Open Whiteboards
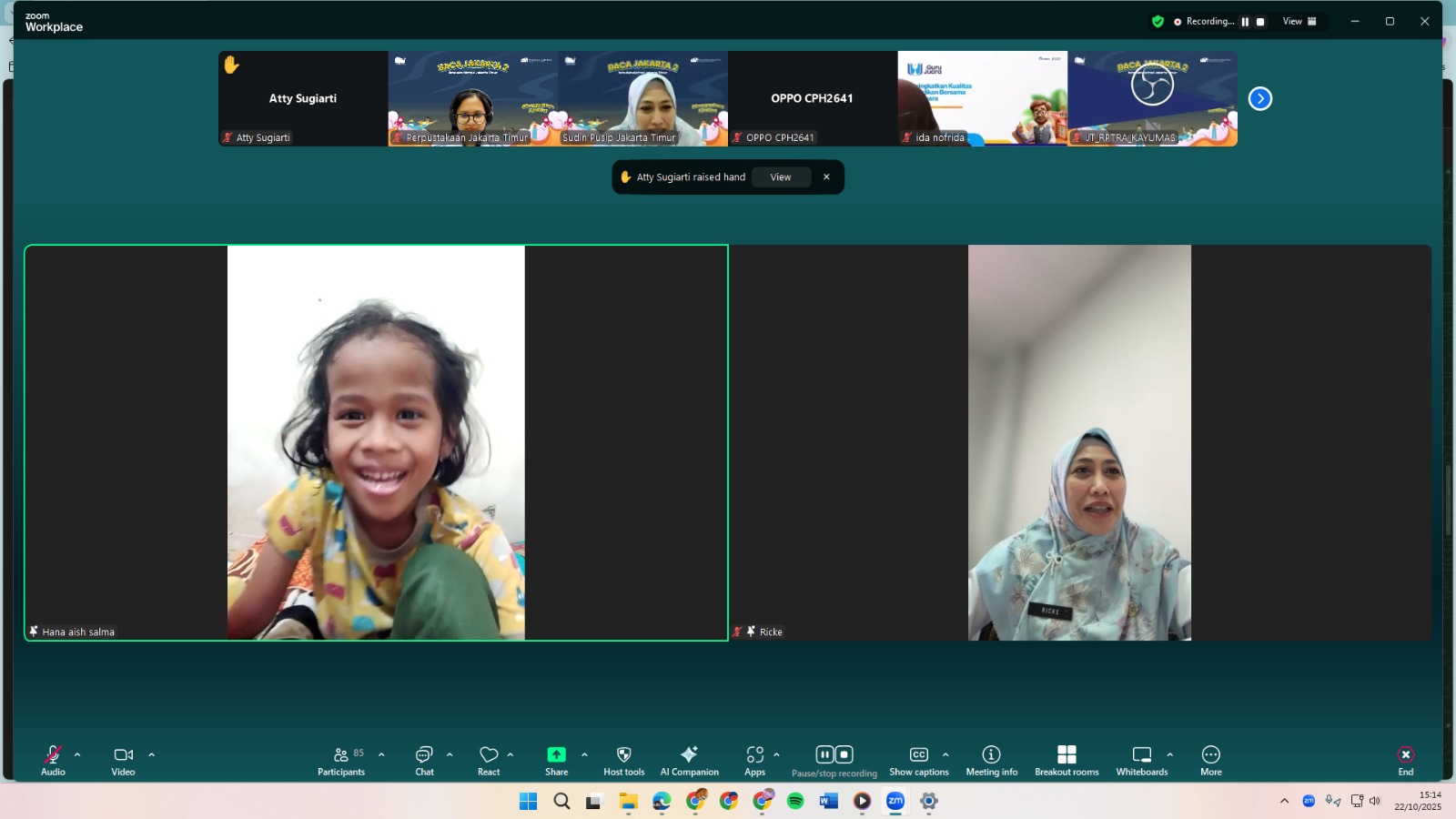 (1141, 760)
